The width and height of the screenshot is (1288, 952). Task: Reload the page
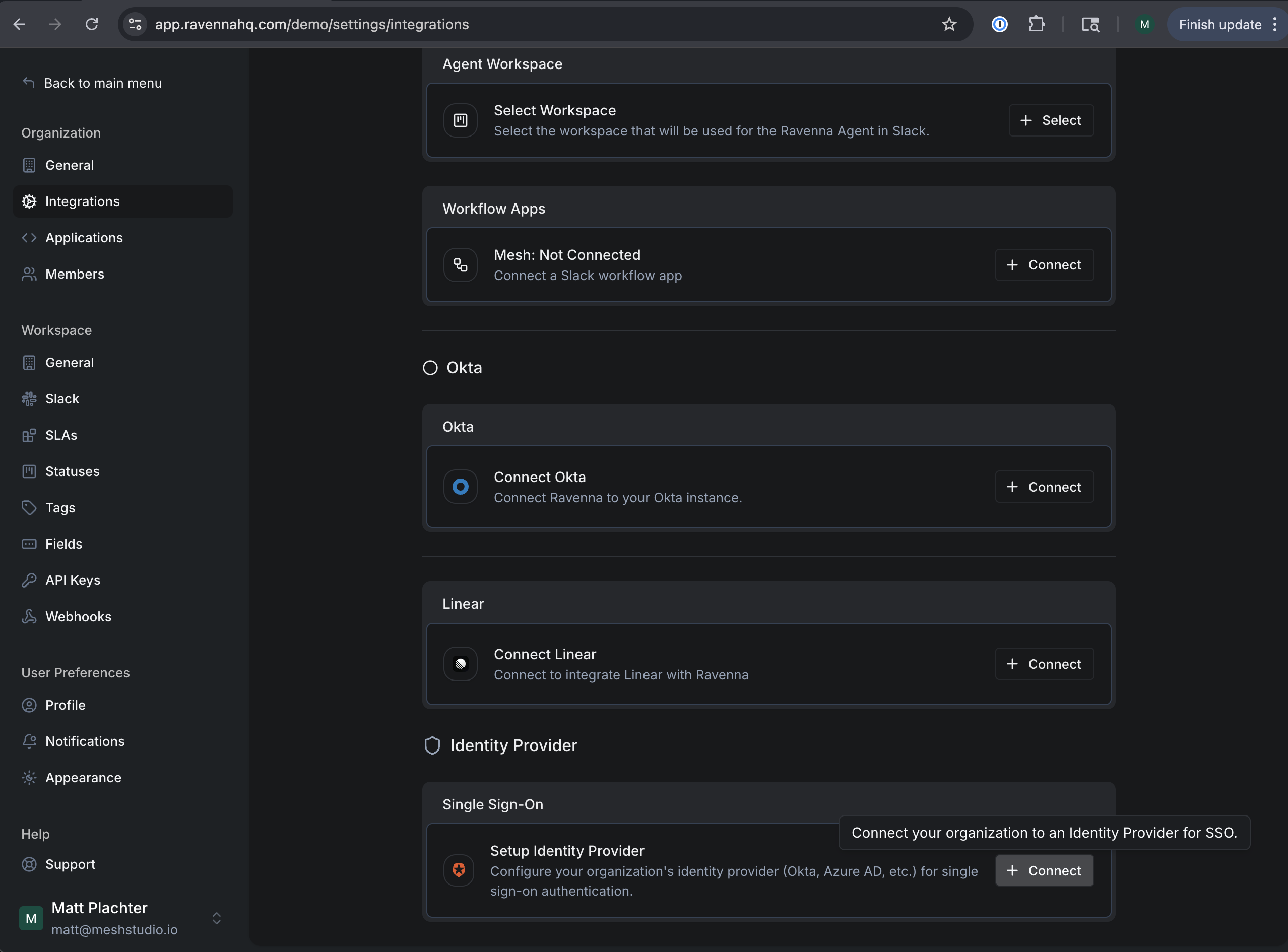click(x=92, y=24)
